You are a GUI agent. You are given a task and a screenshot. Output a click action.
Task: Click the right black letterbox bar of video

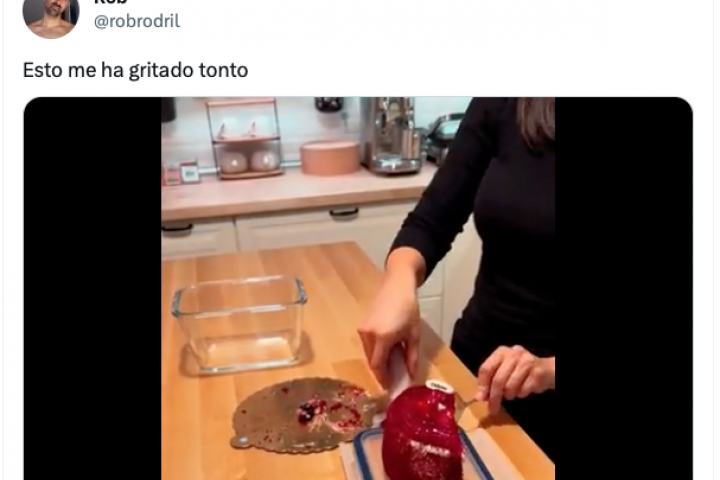tap(624, 288)
